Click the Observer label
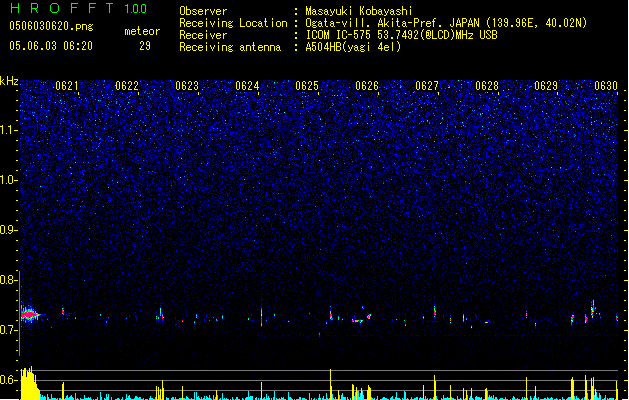629x400 pixels. click(x=203, y=11)
